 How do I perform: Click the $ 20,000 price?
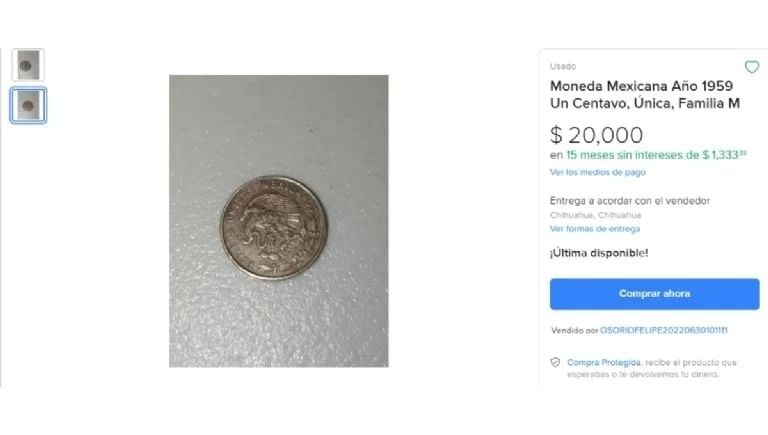(x=596, y=135)
